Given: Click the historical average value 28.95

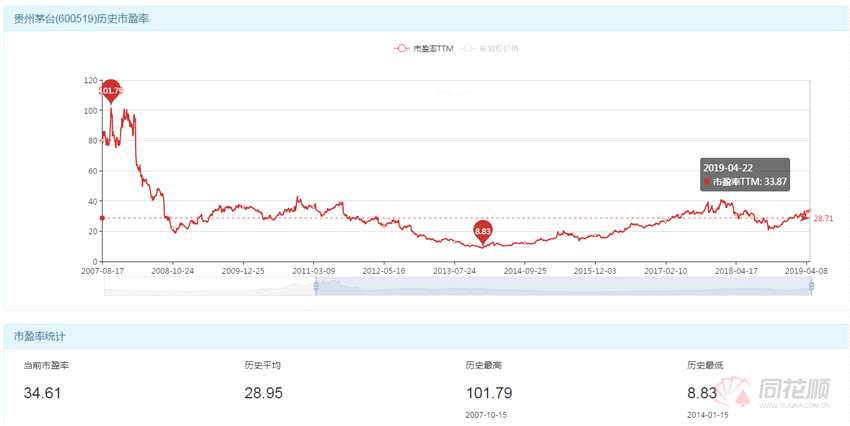Looking at the screenshot, I should pyautogui.click(x=263, y=393).
